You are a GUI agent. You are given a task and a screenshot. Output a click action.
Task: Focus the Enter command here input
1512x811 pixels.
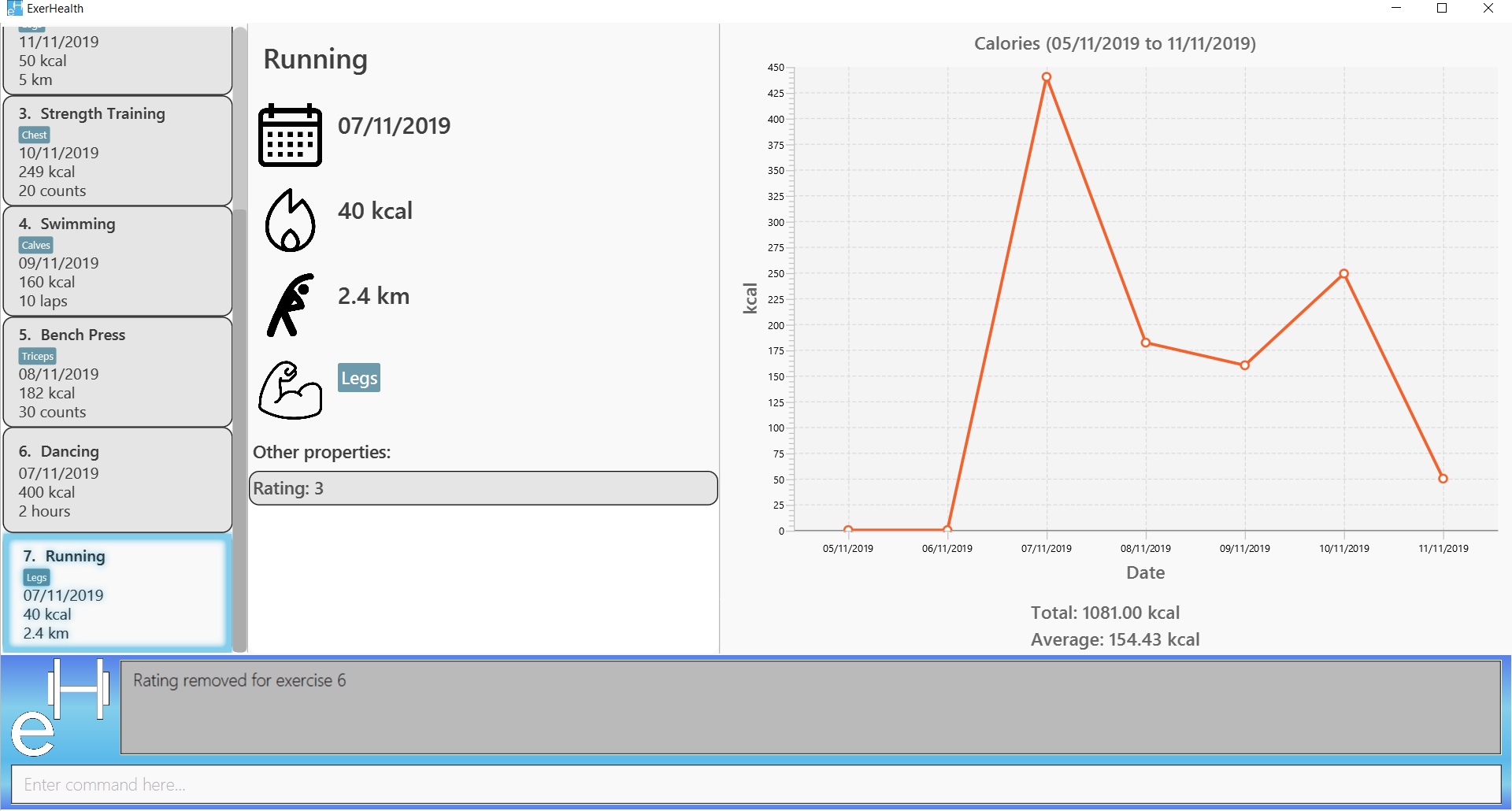[x=756, y=785]
